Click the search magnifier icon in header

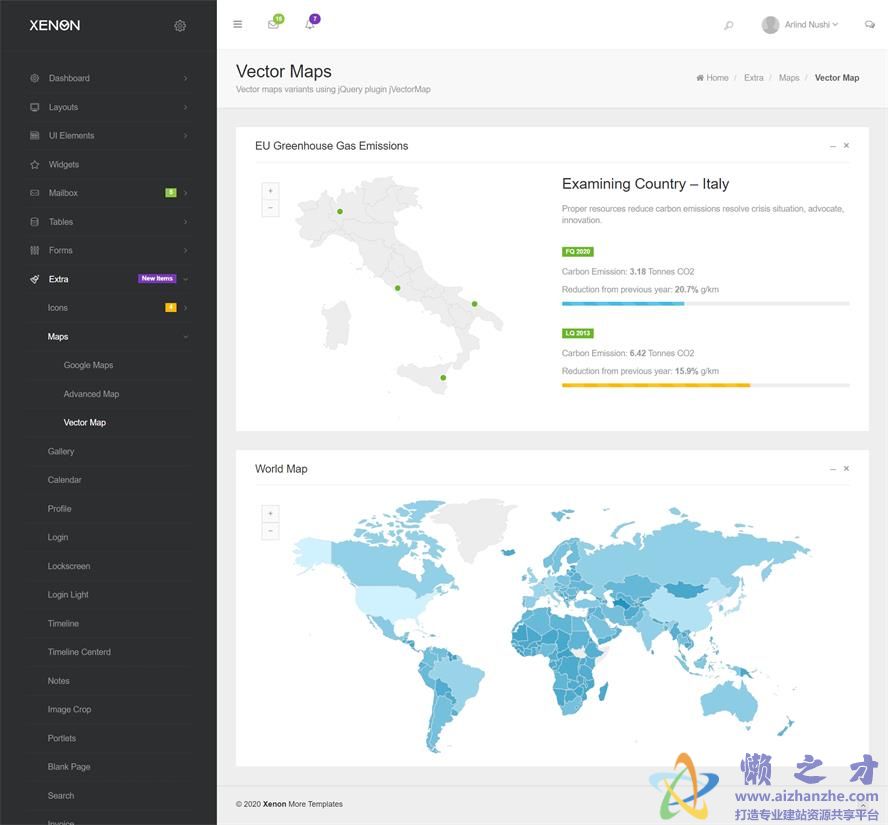(728, 25)
